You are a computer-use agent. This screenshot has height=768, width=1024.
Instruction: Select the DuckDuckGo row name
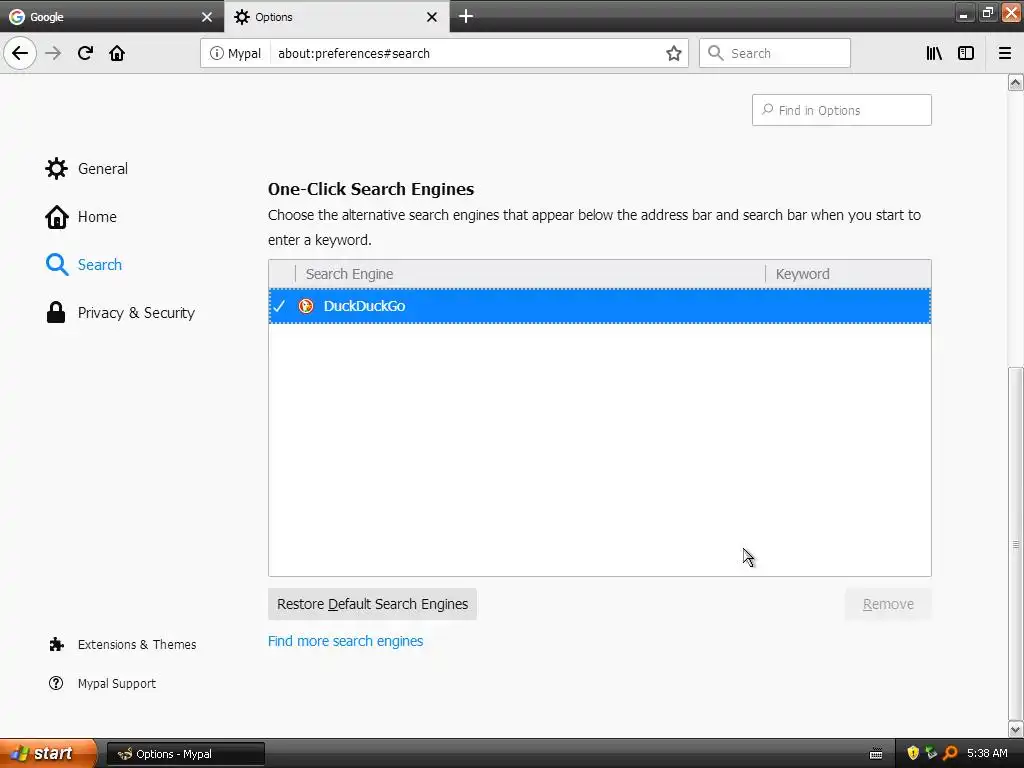pos(364,306)
